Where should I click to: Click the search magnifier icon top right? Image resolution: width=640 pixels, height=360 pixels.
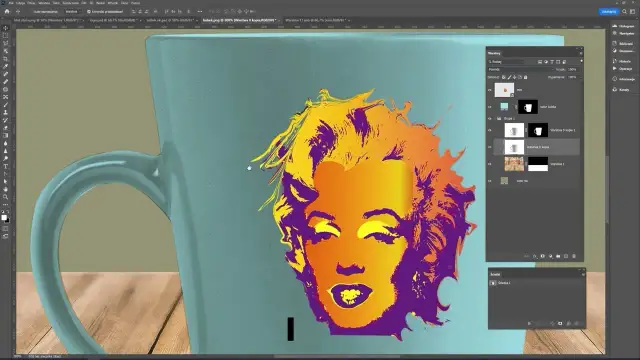[624, 11]
